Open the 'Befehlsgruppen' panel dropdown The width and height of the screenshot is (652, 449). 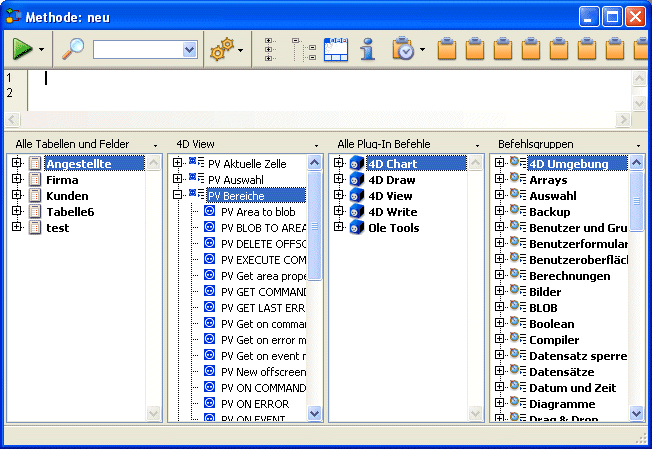[639, 145]
